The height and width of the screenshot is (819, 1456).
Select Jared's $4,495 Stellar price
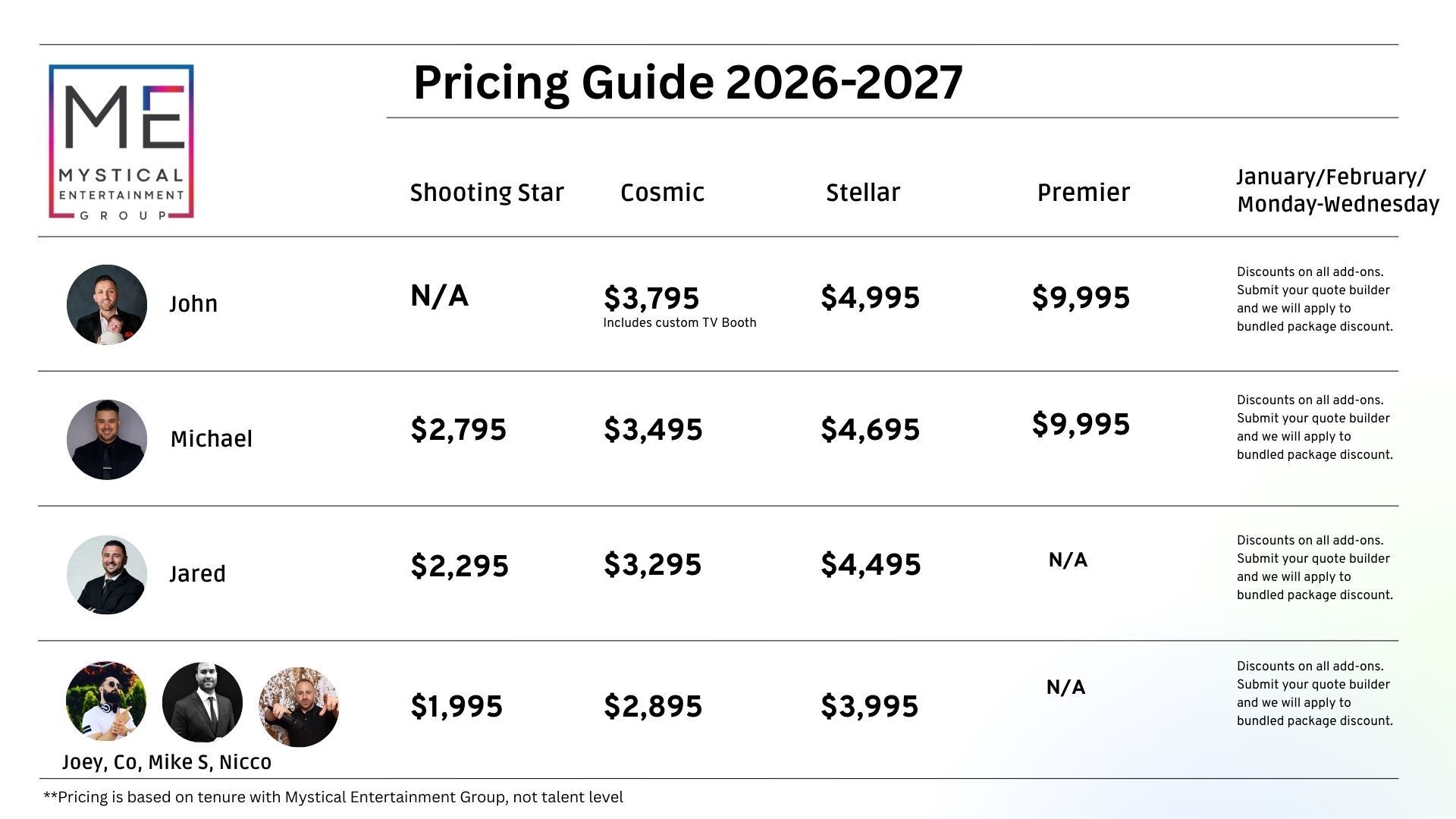click(871, 564)
